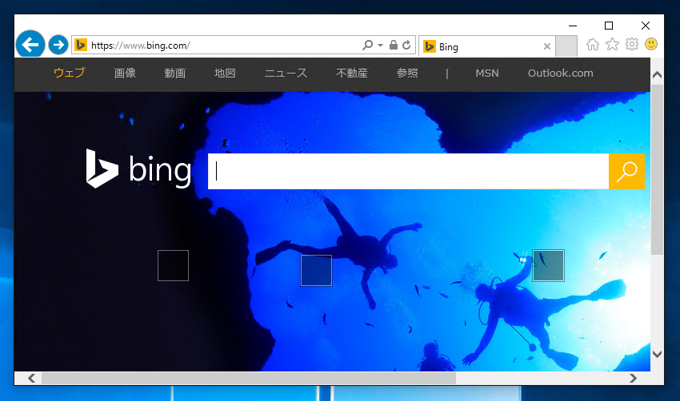
Task: Show the security lock icon report
Action: tap(393, 45)
